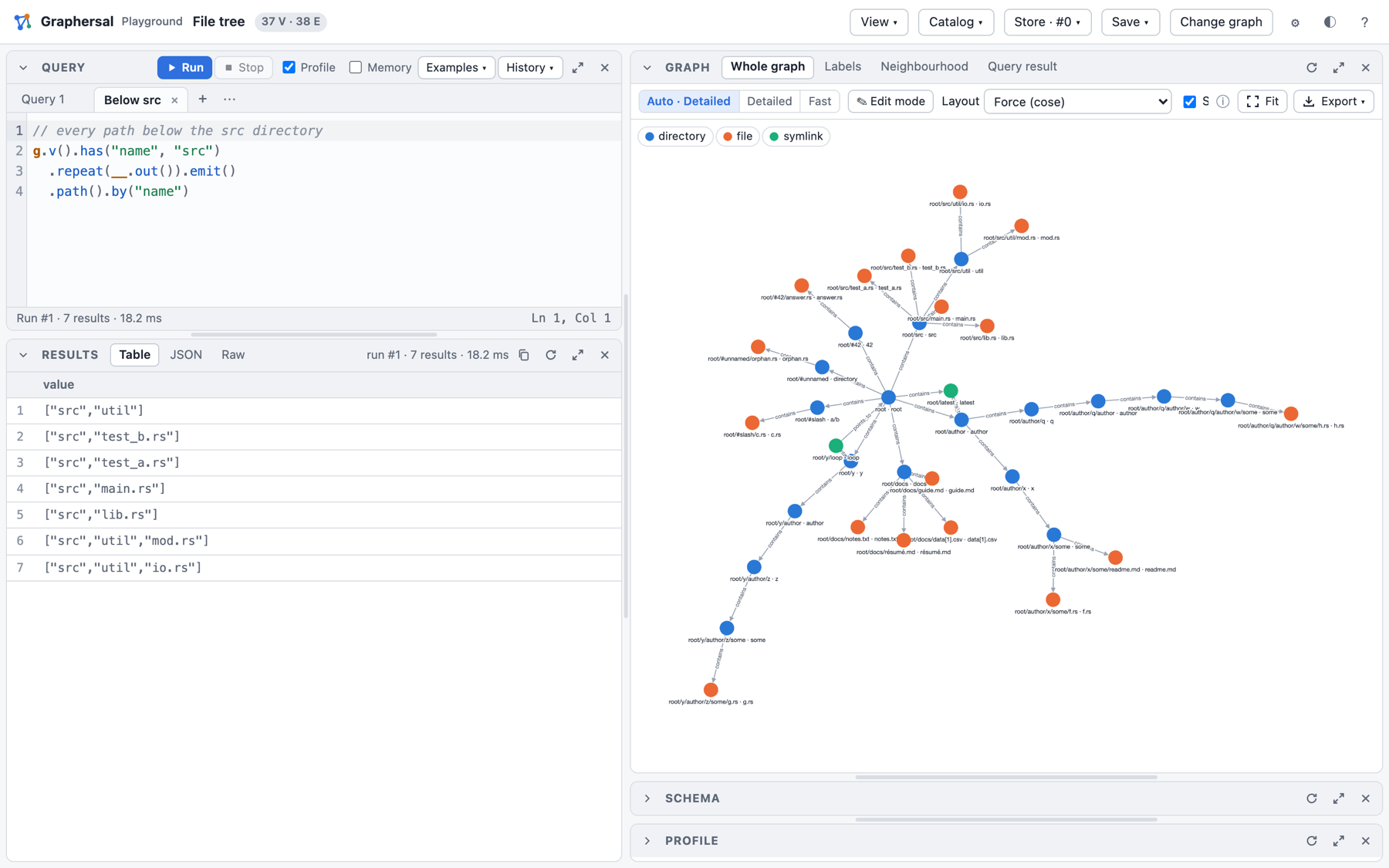Viewport: 1389px width, 868px height.
Task: Select the Query 1 tab
Action: click(43, 100)
